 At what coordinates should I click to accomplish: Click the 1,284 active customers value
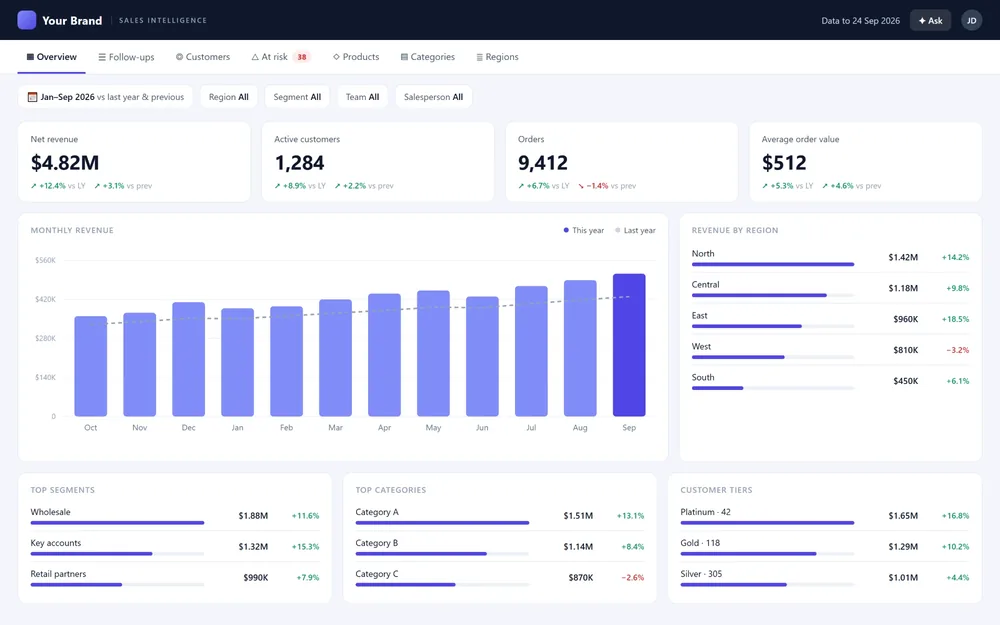[299, 163]
